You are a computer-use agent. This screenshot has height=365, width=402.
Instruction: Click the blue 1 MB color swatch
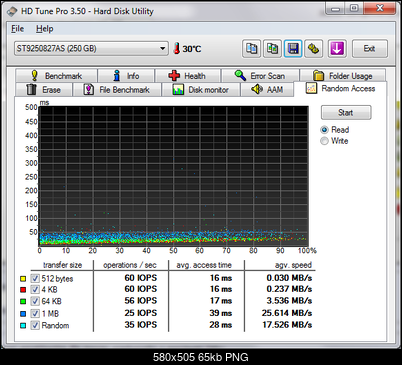click(23, 314)
